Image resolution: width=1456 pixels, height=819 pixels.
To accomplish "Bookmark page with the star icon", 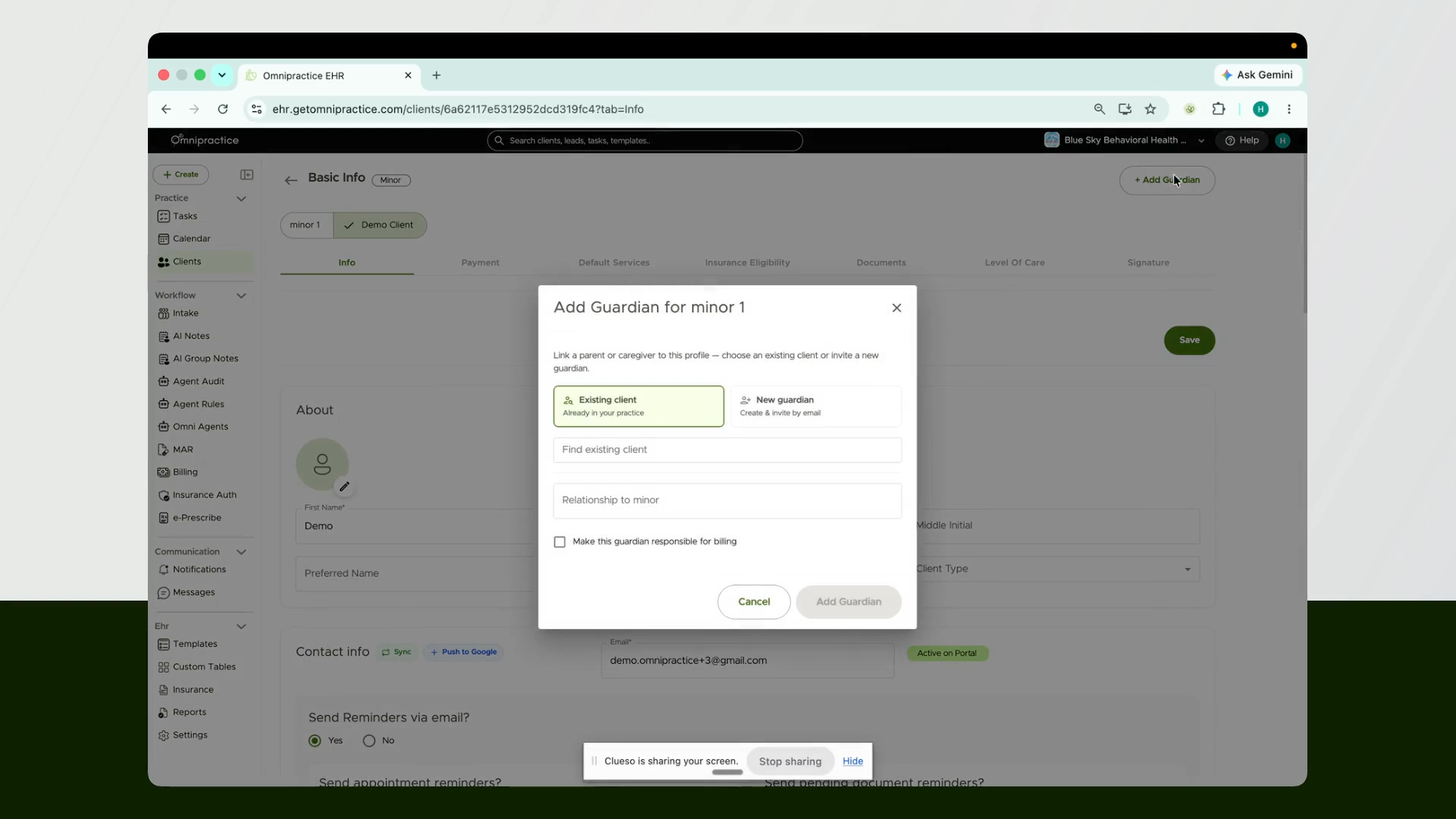I will (x=1150, y=109).
